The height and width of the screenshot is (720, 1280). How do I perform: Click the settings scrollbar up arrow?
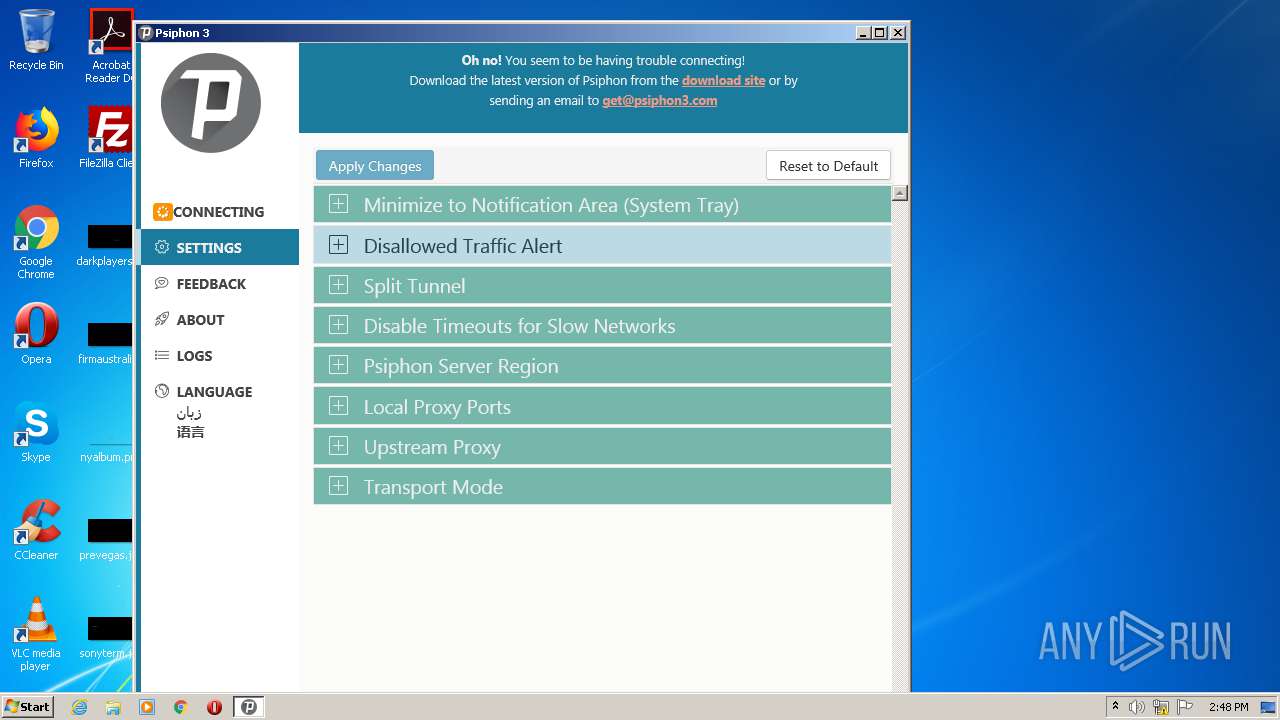(x=900, y=194)
